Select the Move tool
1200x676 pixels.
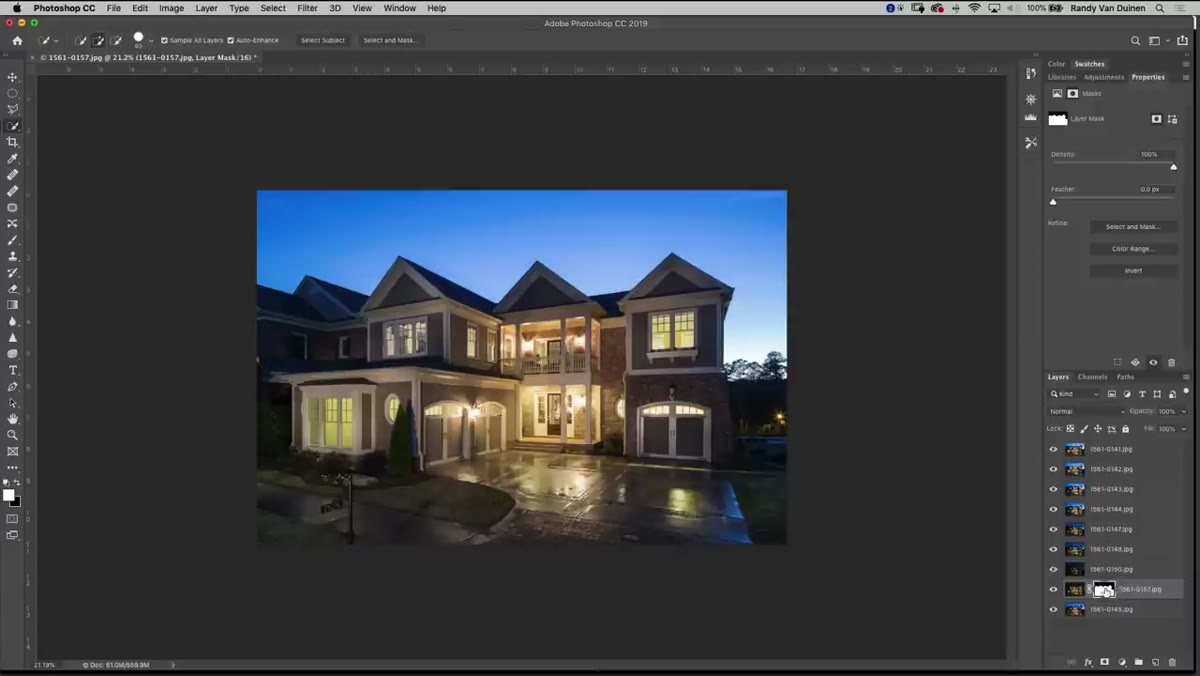(x=12, y=77)
